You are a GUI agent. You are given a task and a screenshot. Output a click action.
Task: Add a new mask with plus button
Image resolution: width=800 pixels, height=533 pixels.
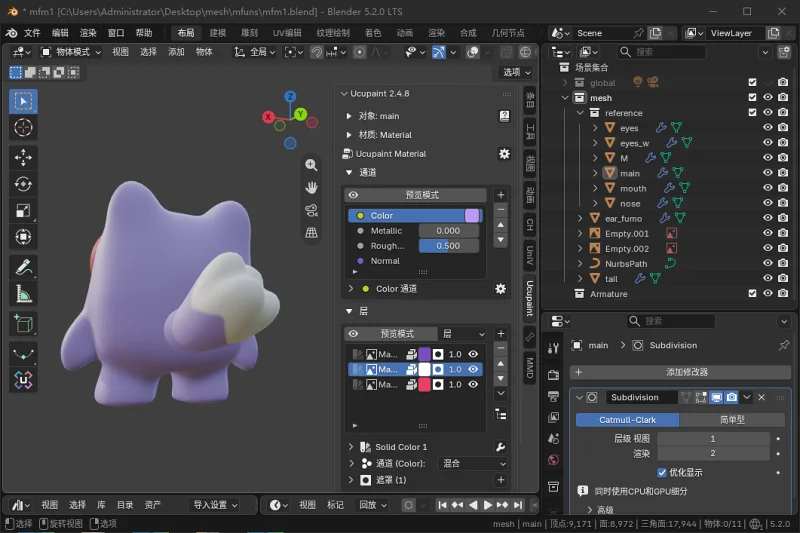[501, 479]
